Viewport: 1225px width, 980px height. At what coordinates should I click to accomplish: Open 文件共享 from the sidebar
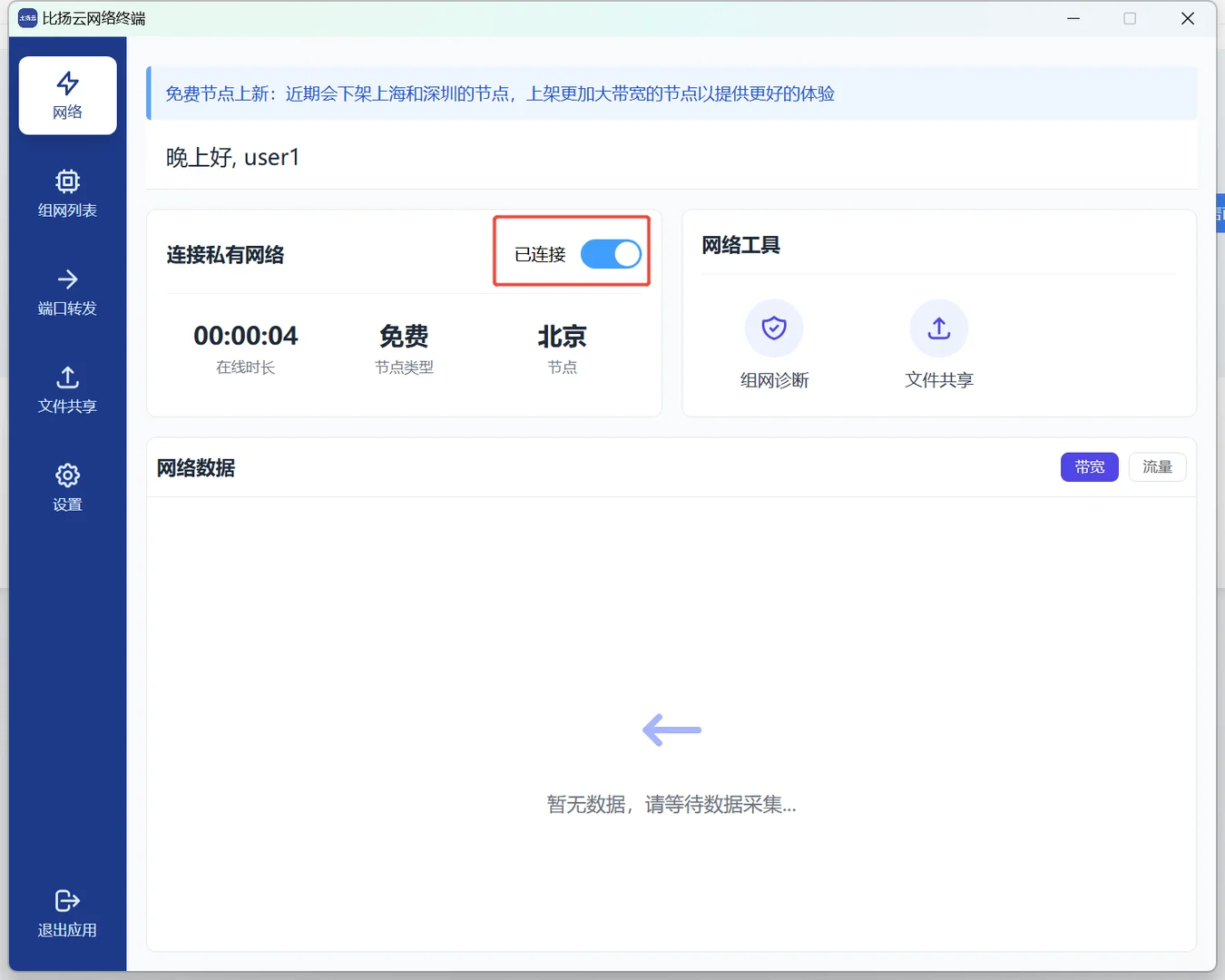pyautogui.click(x=67, y=390)
